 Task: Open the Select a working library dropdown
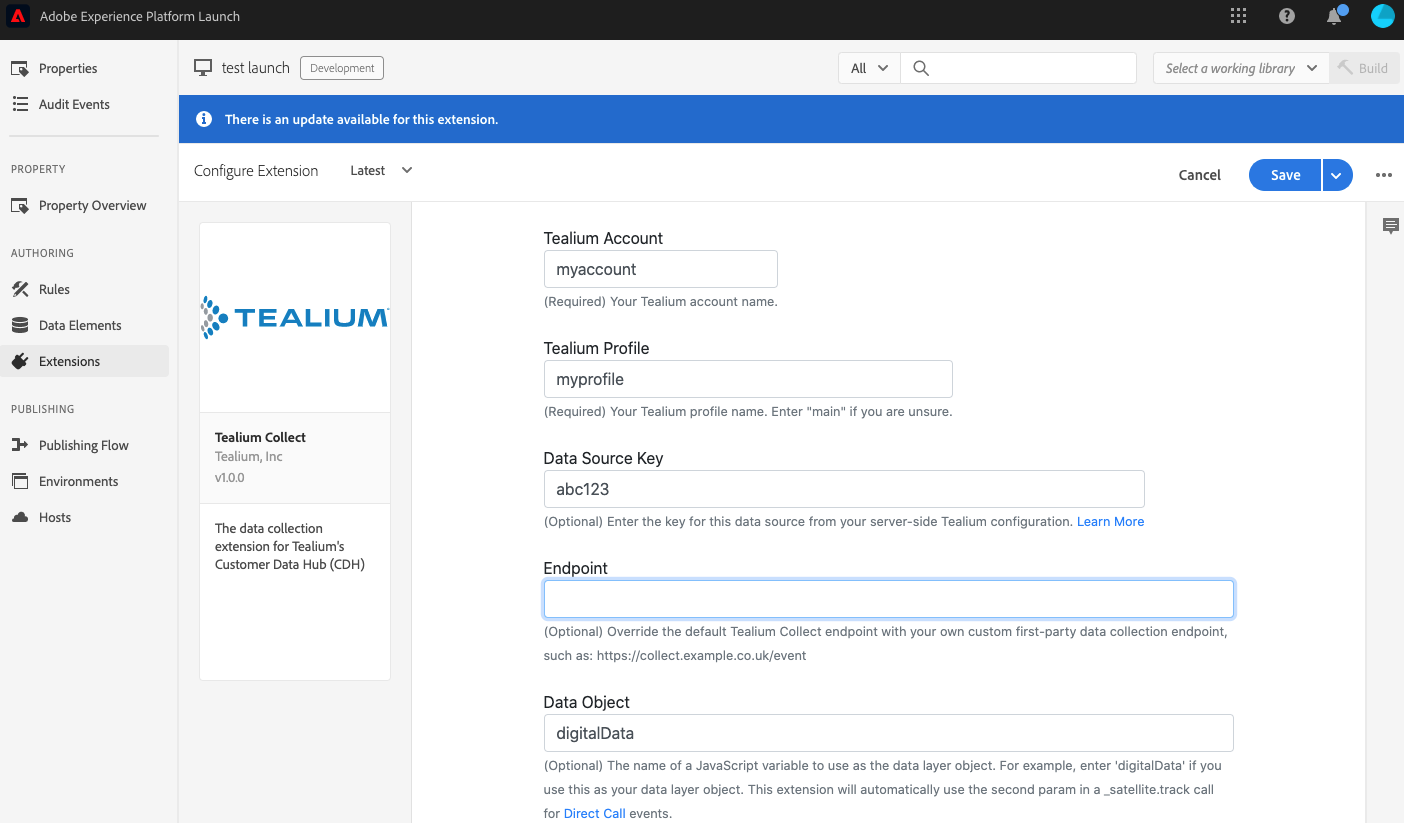(x=1240, y=67)
